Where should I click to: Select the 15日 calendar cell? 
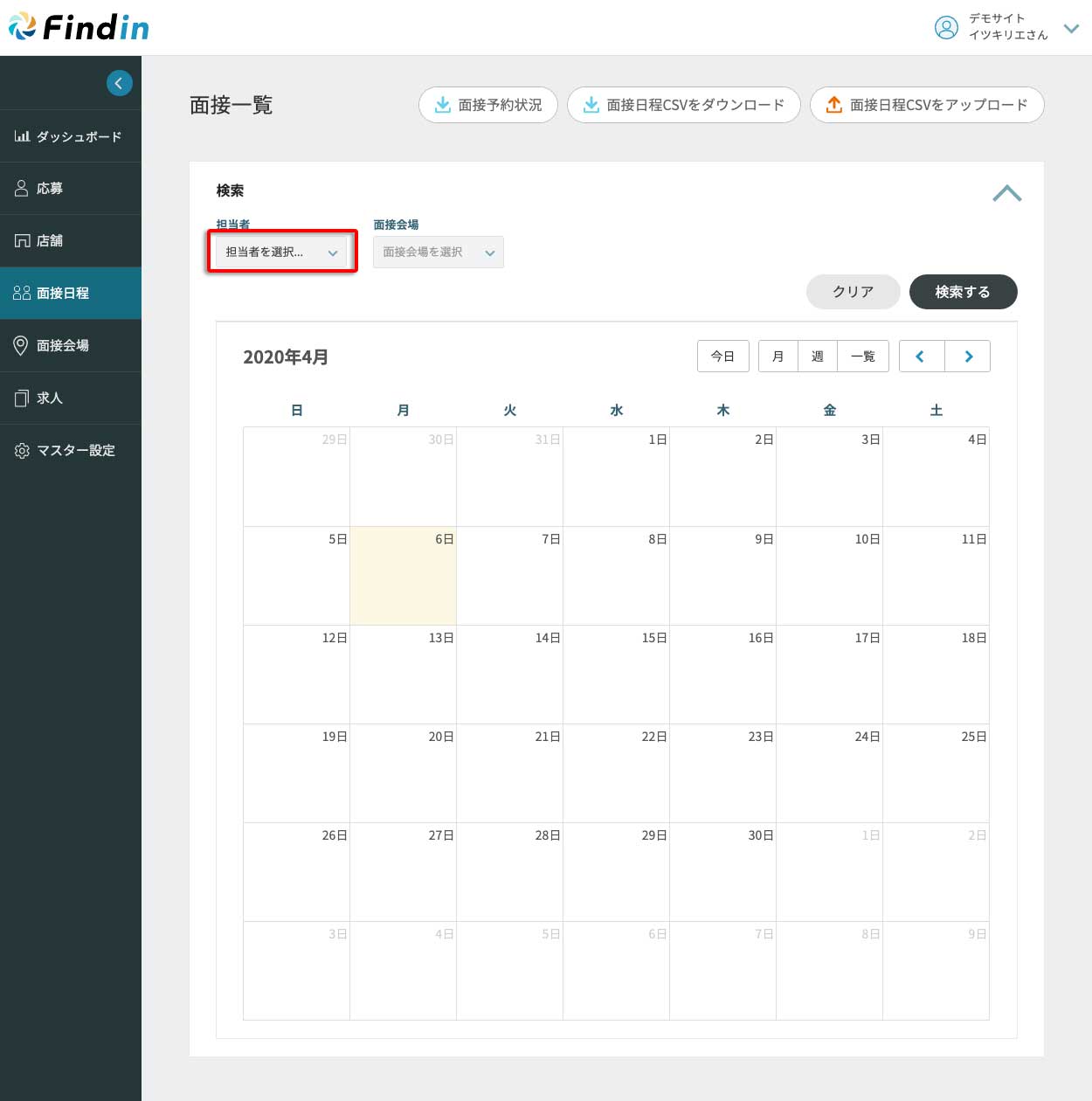click(616, 675)
